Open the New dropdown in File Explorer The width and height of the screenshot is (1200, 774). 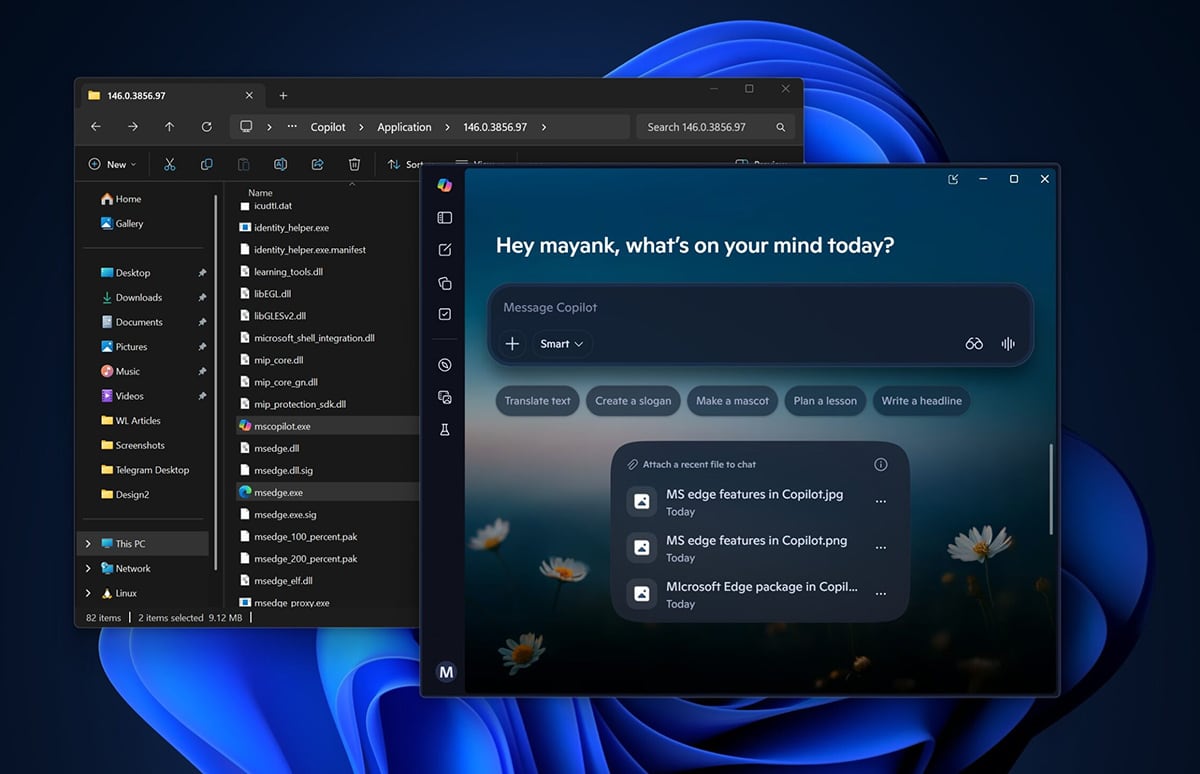coord(111,164)
